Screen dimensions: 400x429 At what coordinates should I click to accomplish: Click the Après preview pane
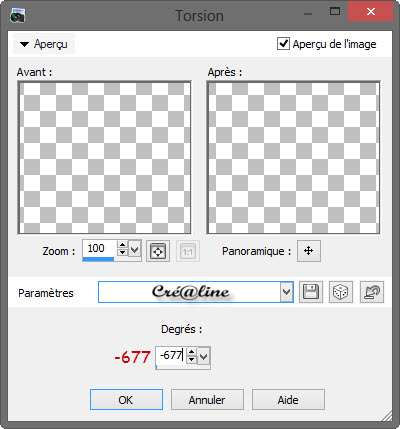[293, 157]
